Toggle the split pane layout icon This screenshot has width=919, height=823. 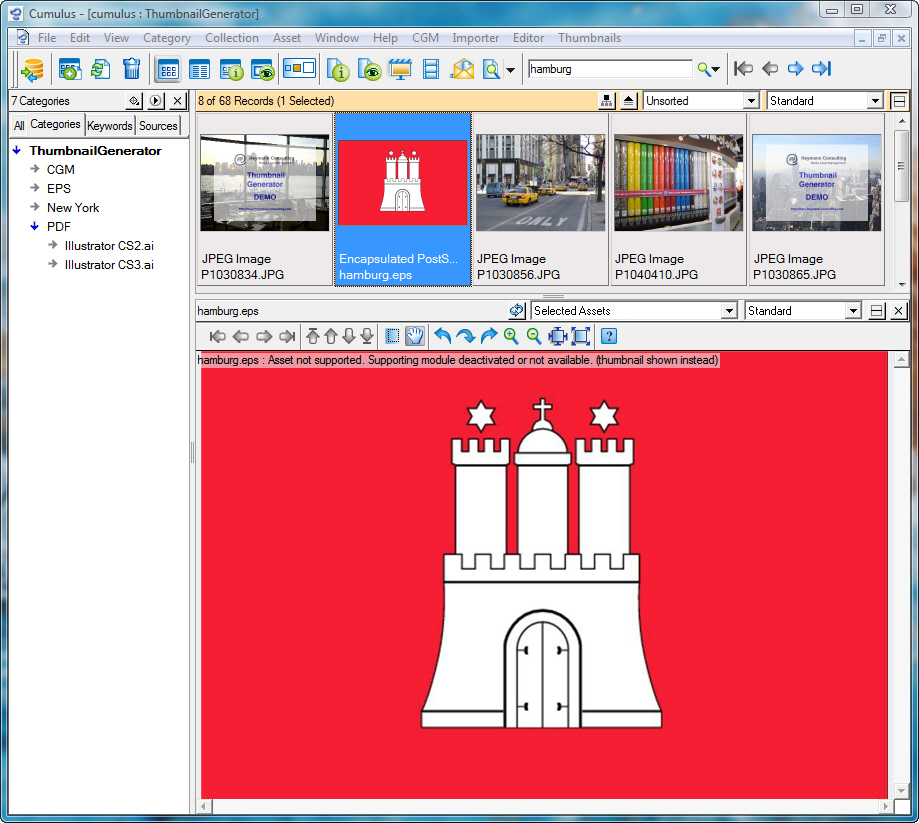tap(299, 69)
